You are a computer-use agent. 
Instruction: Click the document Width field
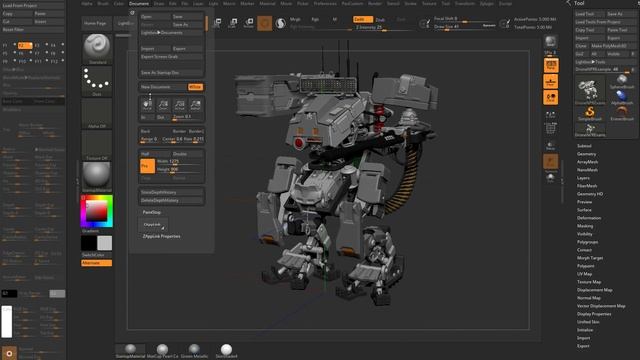(179, 162)
